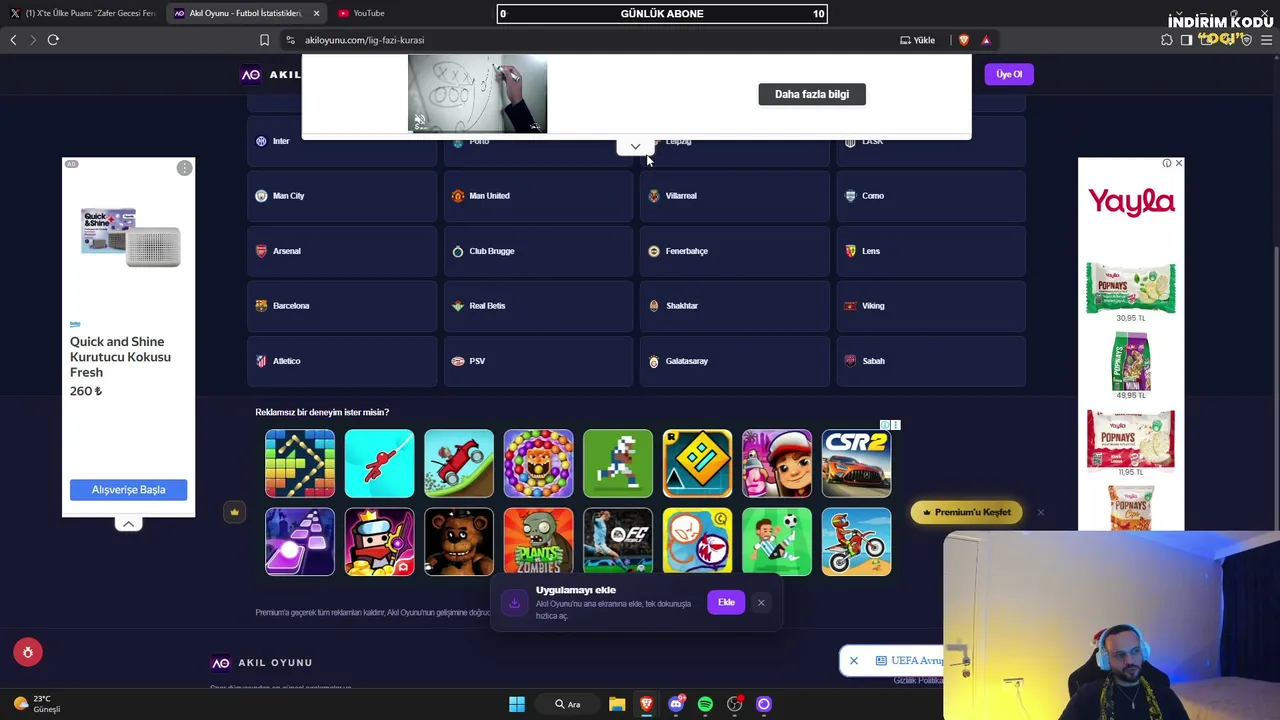Viewport: 1280px width, 720px height.
Task: Select the Arsenal team card
Action: [342, 251]
